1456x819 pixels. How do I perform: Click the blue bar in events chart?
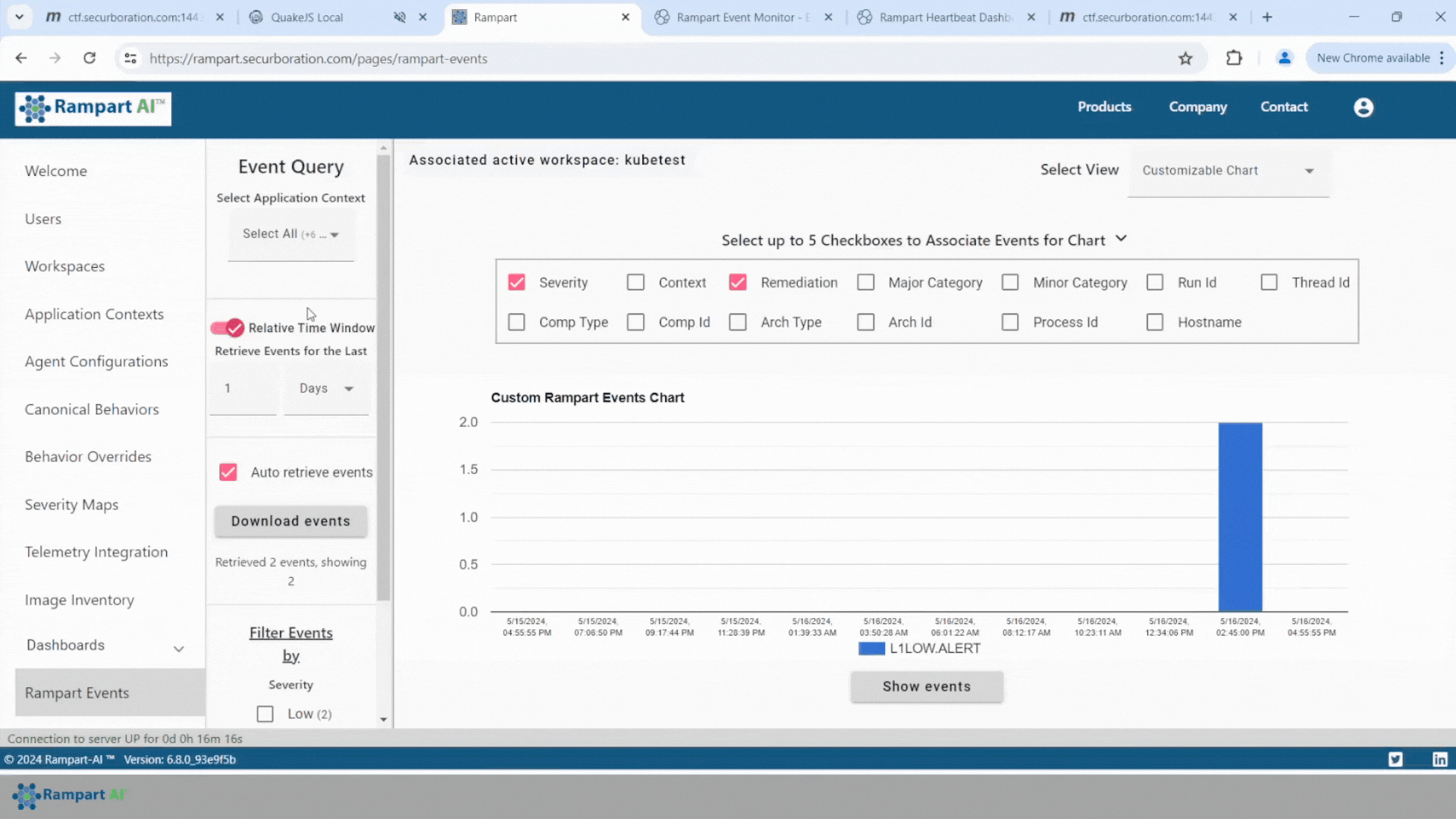(1240, 517)
